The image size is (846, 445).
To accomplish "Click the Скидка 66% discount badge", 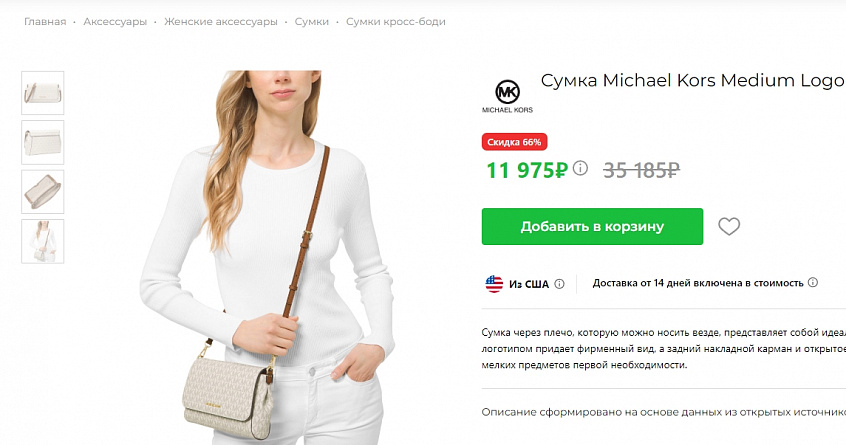I will click(514, 142).
